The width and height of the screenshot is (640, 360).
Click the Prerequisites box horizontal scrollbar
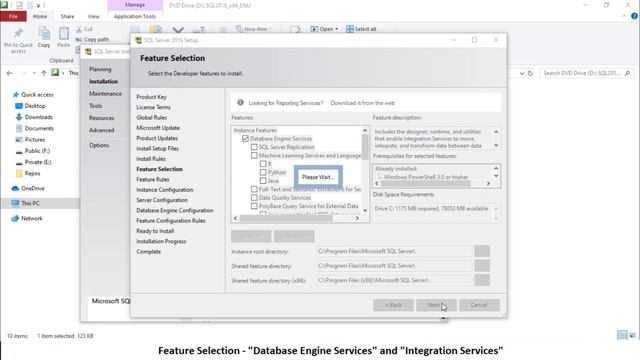tap(425, 184)
